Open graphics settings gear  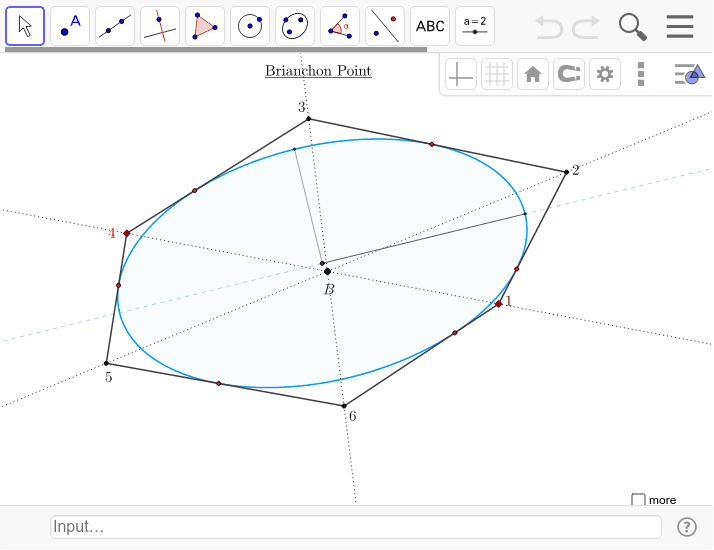[605, 74]
